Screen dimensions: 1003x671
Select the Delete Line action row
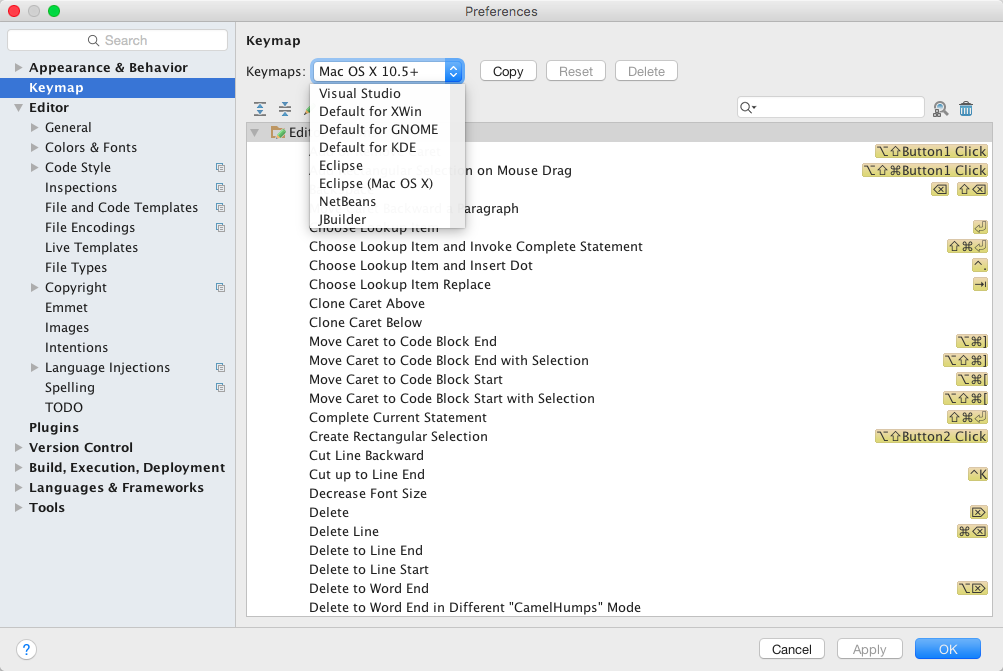click(x=344, y=531)
